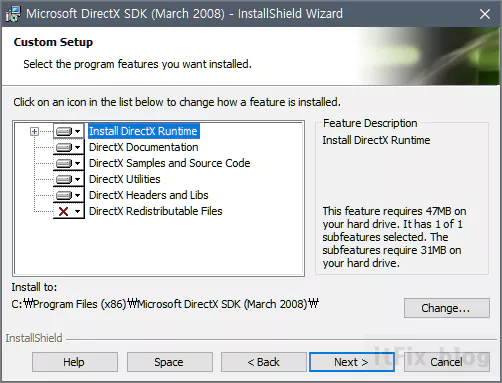
Task: Open install-state dropdown for DirectX Headers and Libs
Action: pyautogui.click(x=69, y=195)
